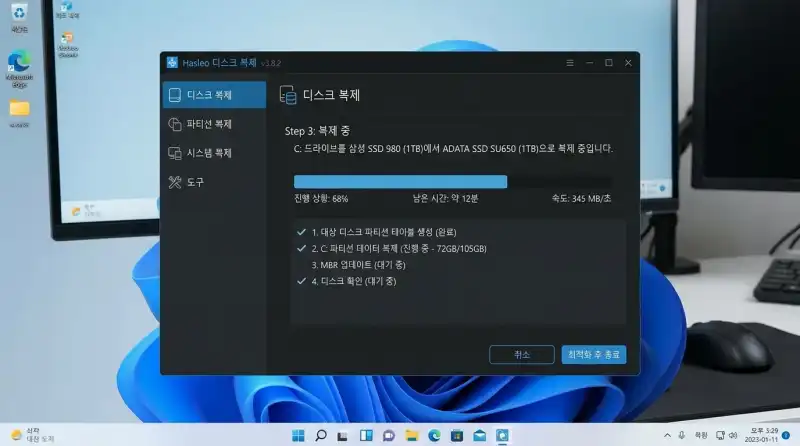Click the step 2 C partition copy checkmark
Viewport: 800px width, 446px height.
click(x=301, y=248)
